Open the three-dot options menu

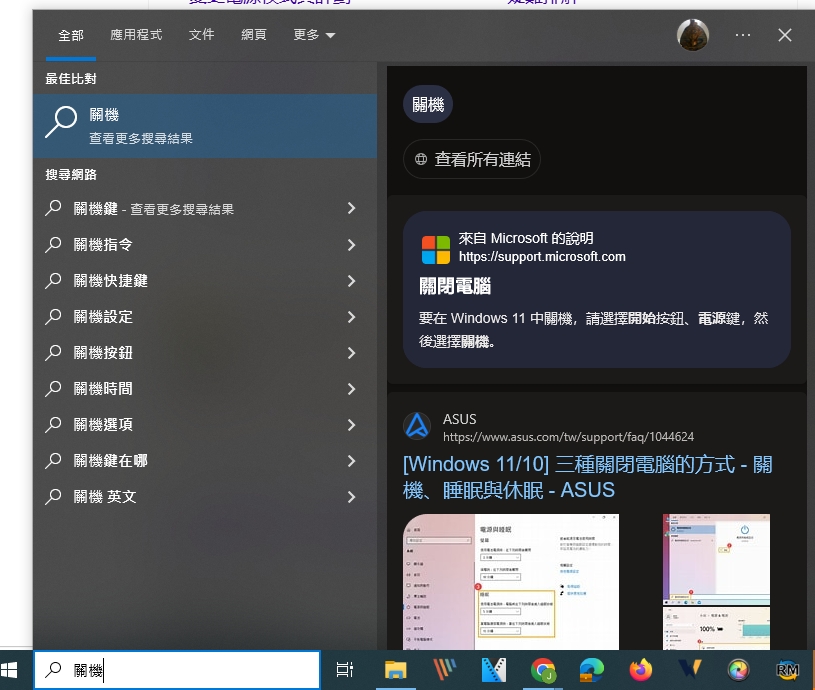pos(743,35)
